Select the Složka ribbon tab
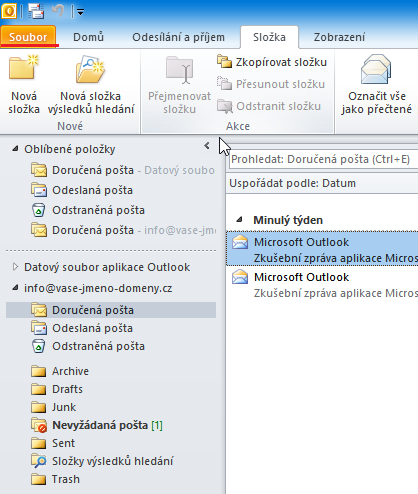 (x=269, y=37)
